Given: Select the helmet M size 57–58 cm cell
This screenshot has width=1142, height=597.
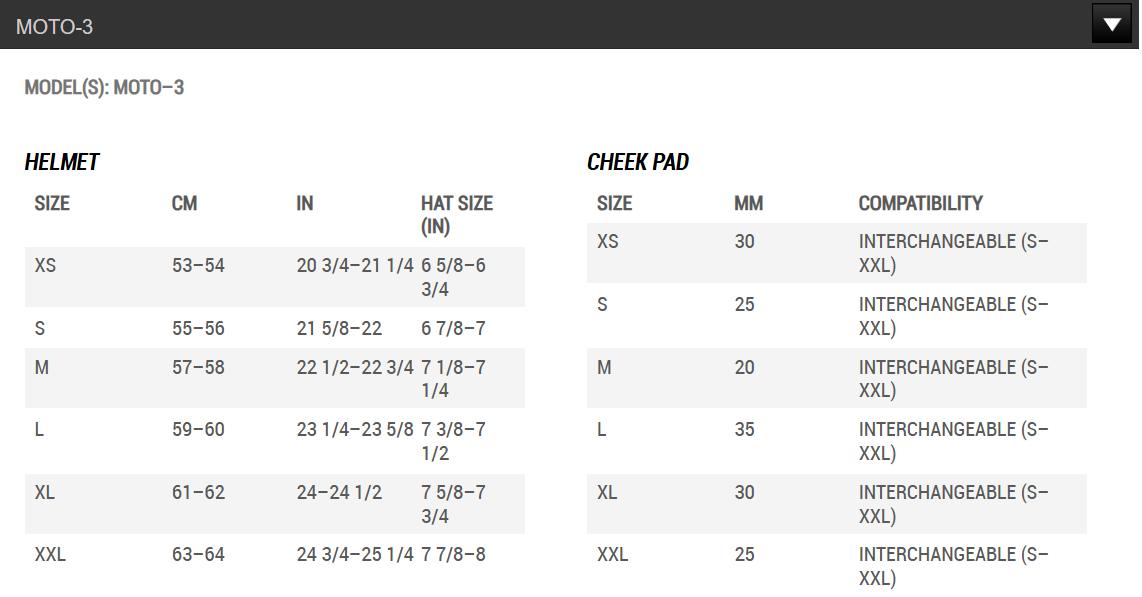Looking at the screenshot, I should [x=198, y=367].
